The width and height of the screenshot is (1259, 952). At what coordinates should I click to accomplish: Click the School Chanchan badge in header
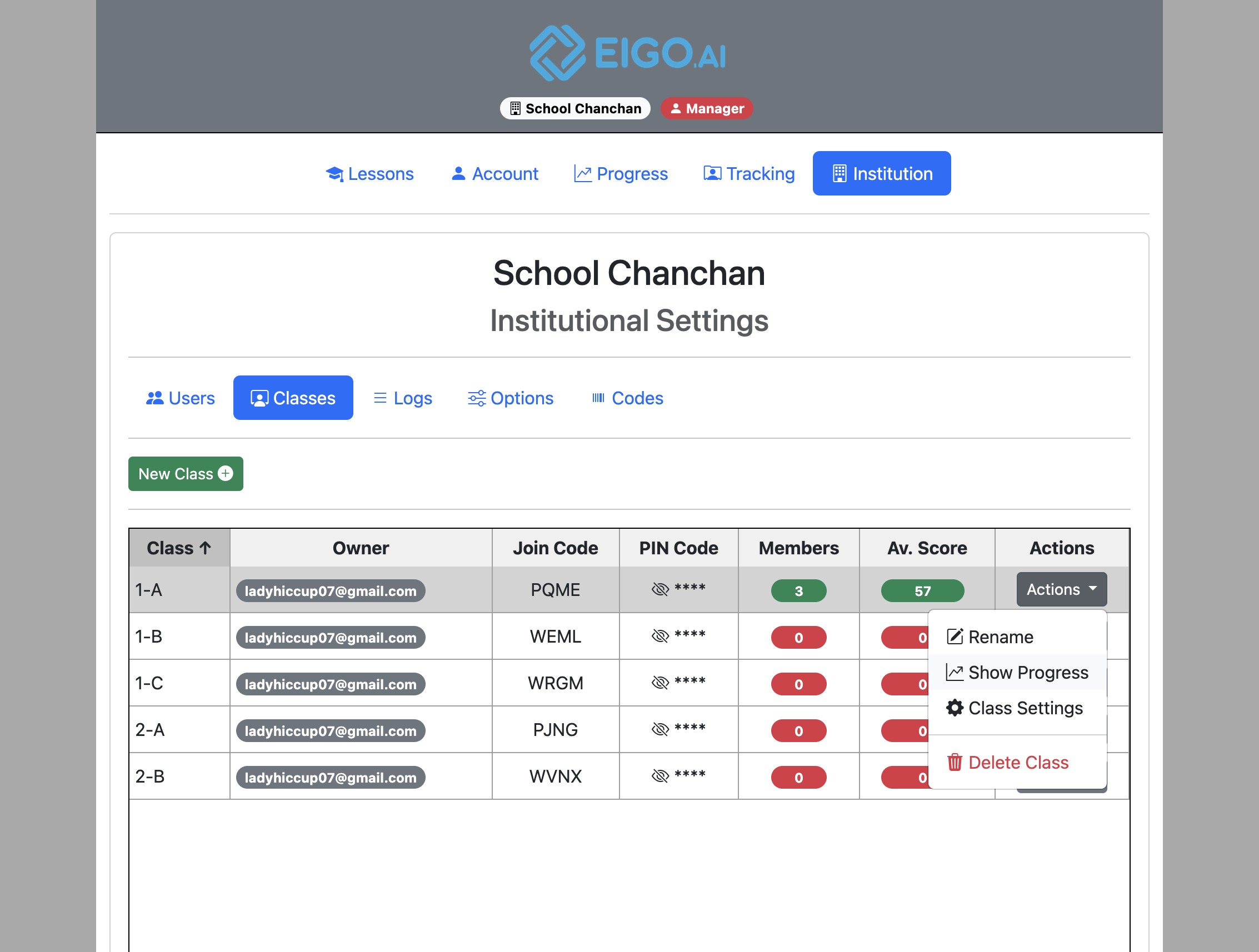click(x=575, y=108)
